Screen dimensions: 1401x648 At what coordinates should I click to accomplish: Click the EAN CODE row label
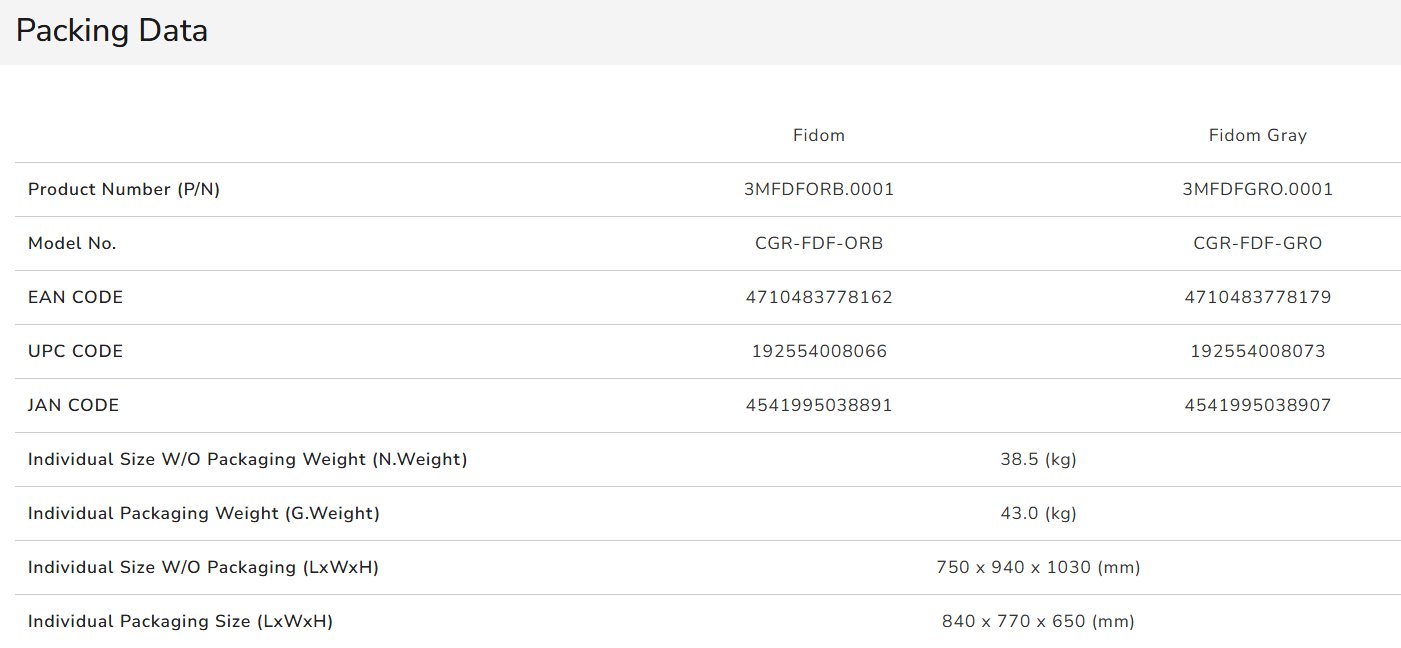click(x=76, y=297)
